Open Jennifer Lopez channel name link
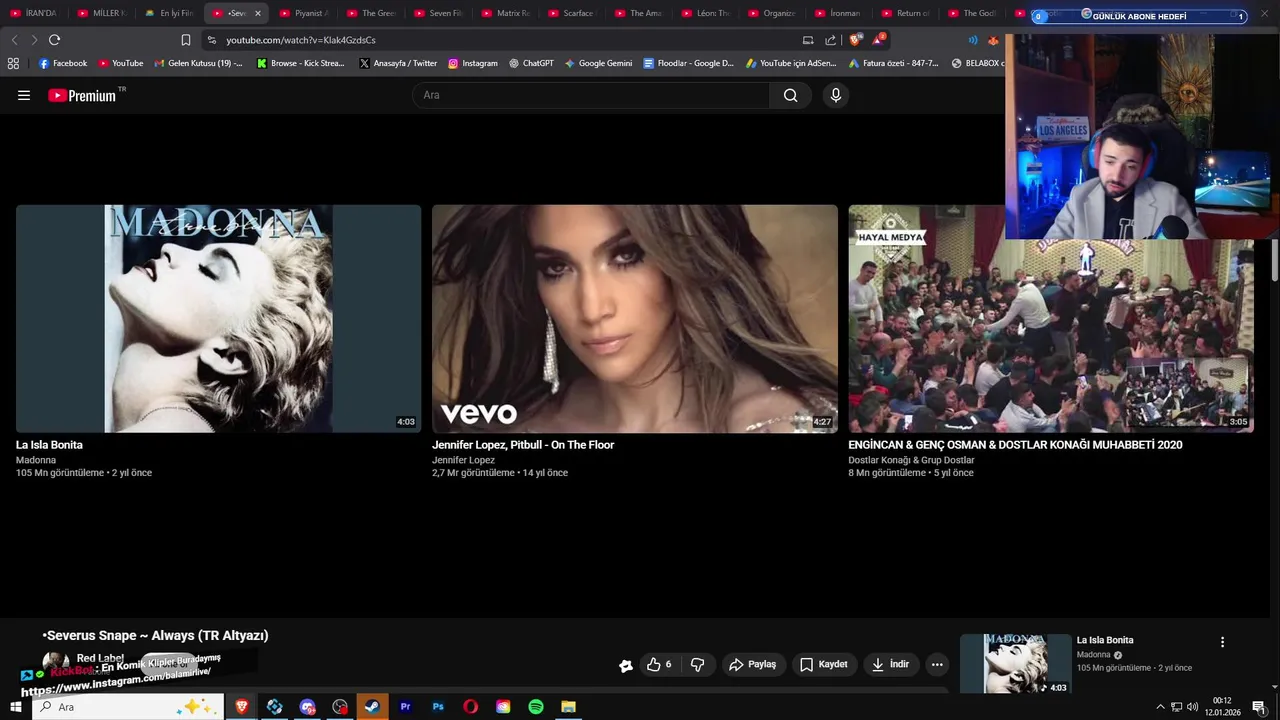Image resolution: width=1280 pixels, height=720 pixels. point(463,460)
